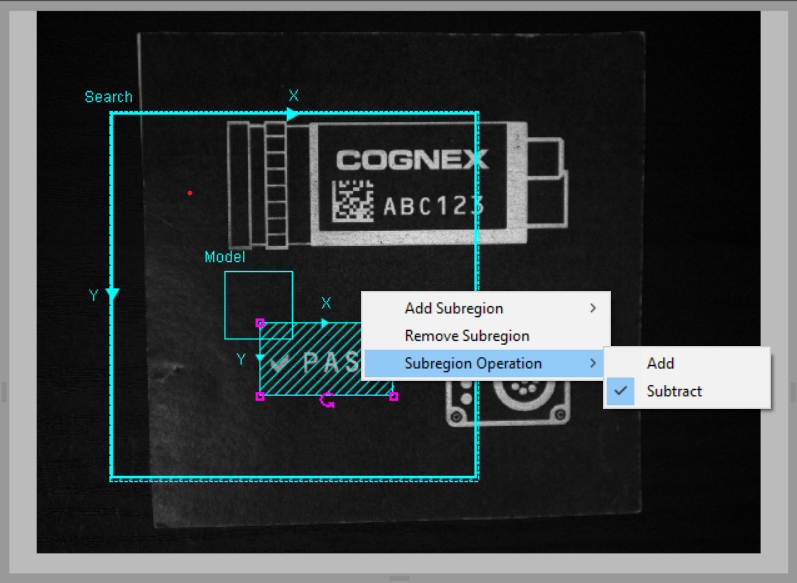Click the hatched subregion's X-axis arrow
The height and width of the screenshot is (583, 797).
click(x=325, y=323)
